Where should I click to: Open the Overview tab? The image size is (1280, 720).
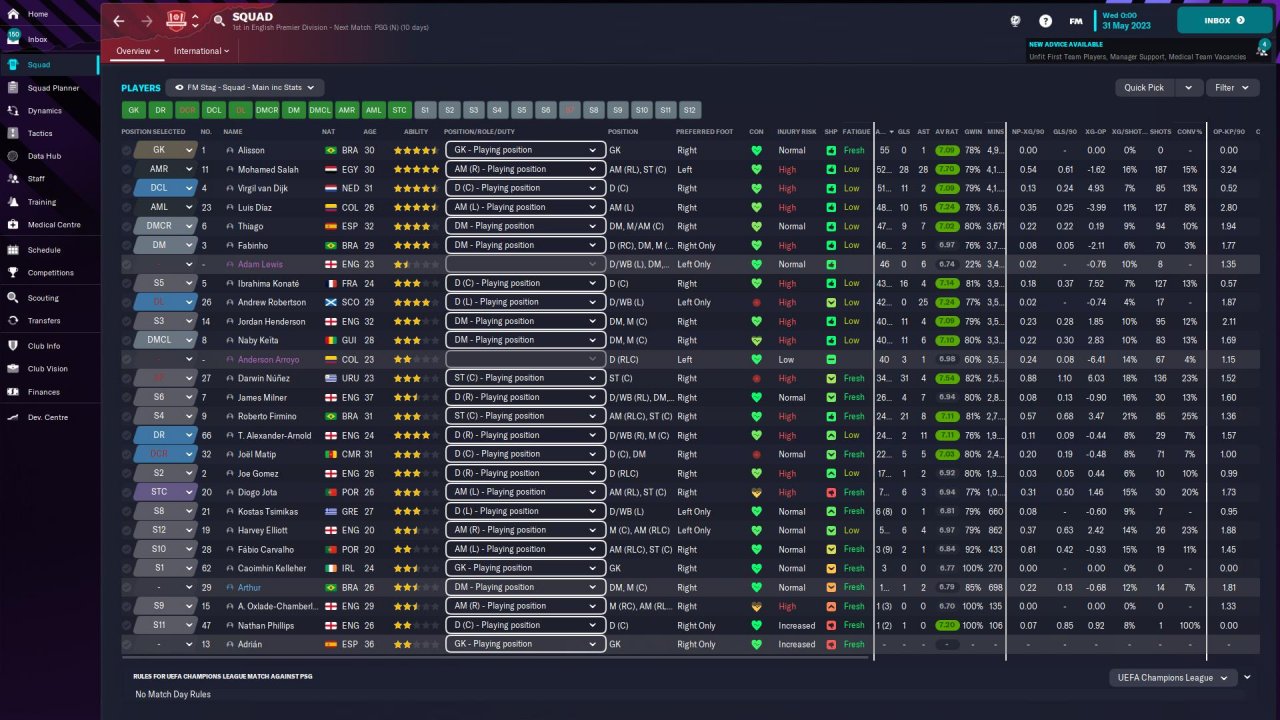pyautogui.click(x=138, y=51)
